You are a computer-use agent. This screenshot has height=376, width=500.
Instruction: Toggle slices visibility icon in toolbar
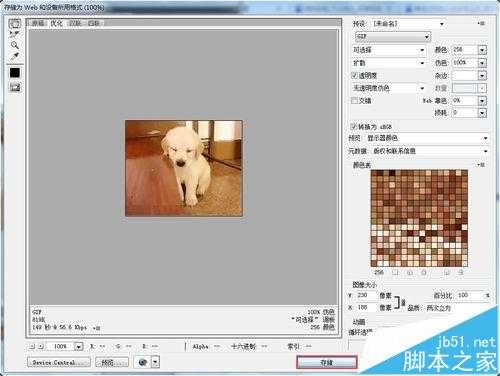point(15,87)
